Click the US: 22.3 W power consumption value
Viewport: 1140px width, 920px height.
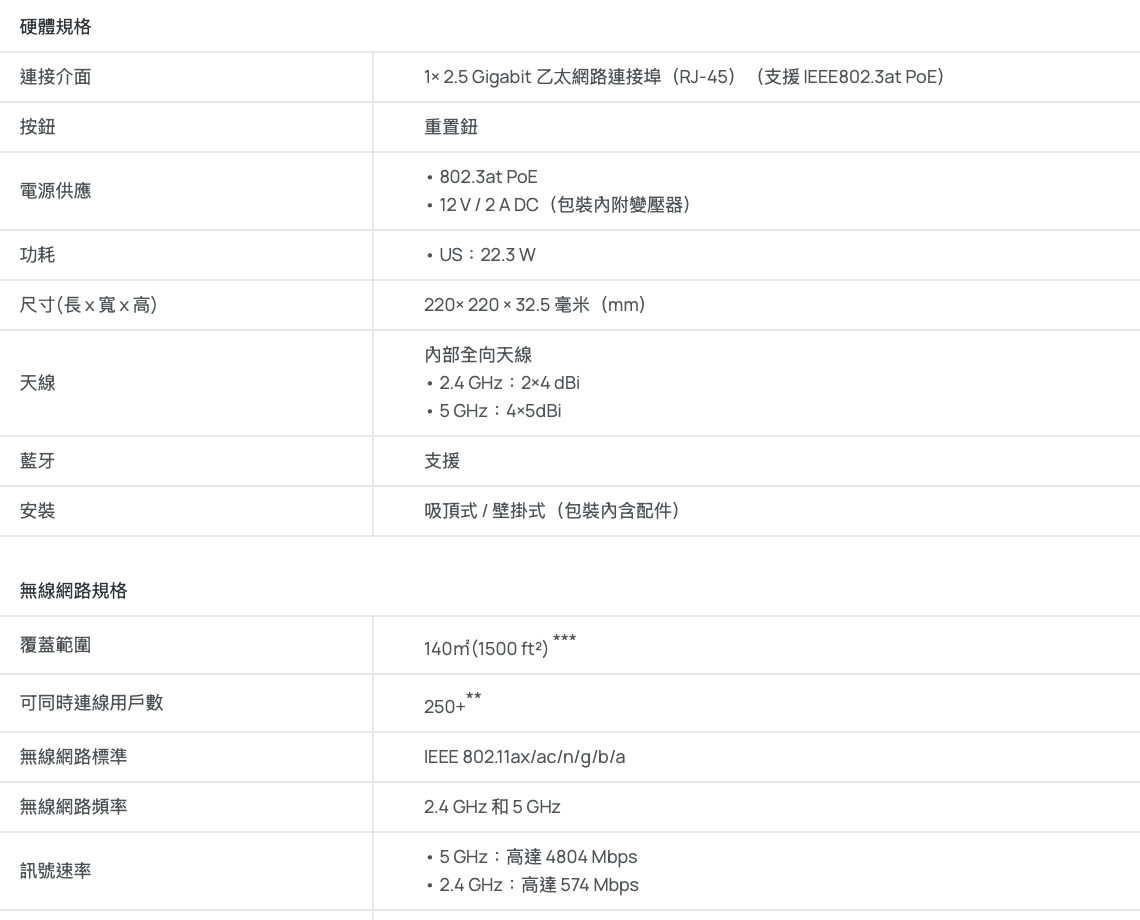pyautogui.click(x=487, y=256)
